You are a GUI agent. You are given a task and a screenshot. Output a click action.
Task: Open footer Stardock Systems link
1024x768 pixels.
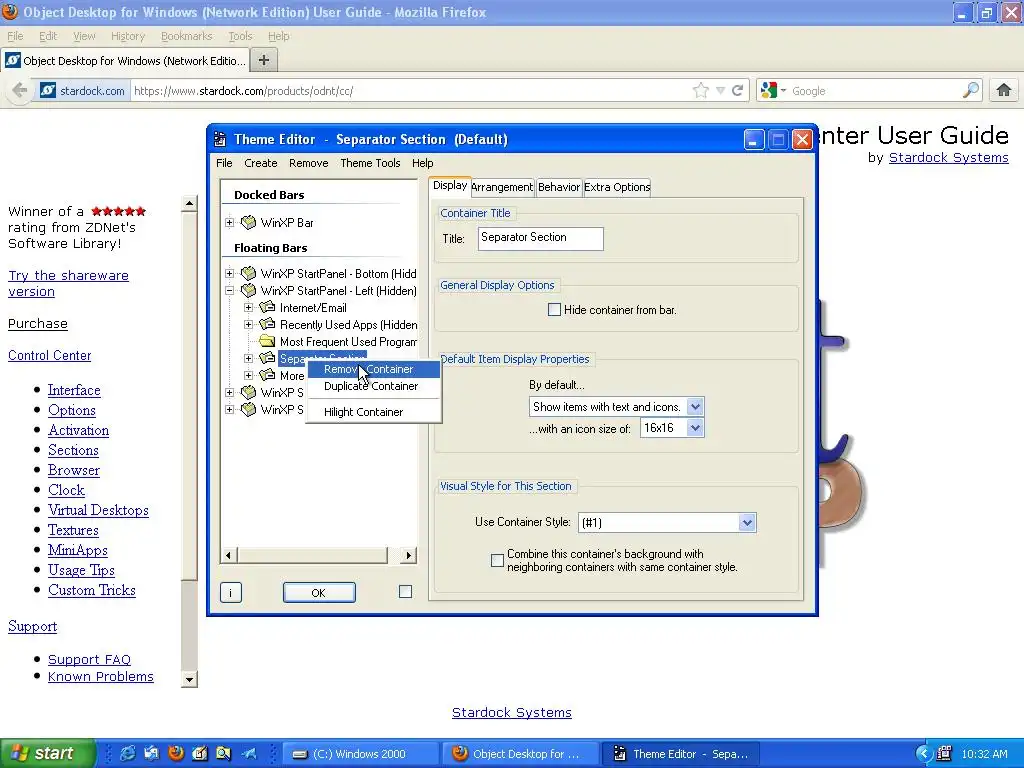[511, 712]
